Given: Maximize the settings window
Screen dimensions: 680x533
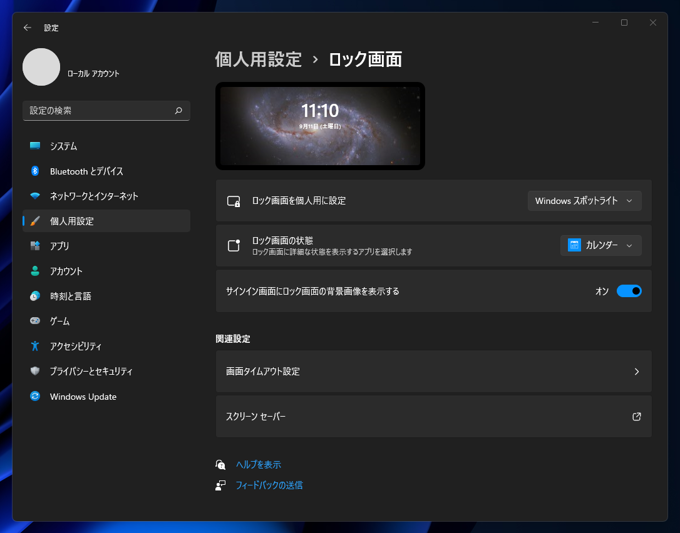Looking at the screenshot, I should click(624, 23).
